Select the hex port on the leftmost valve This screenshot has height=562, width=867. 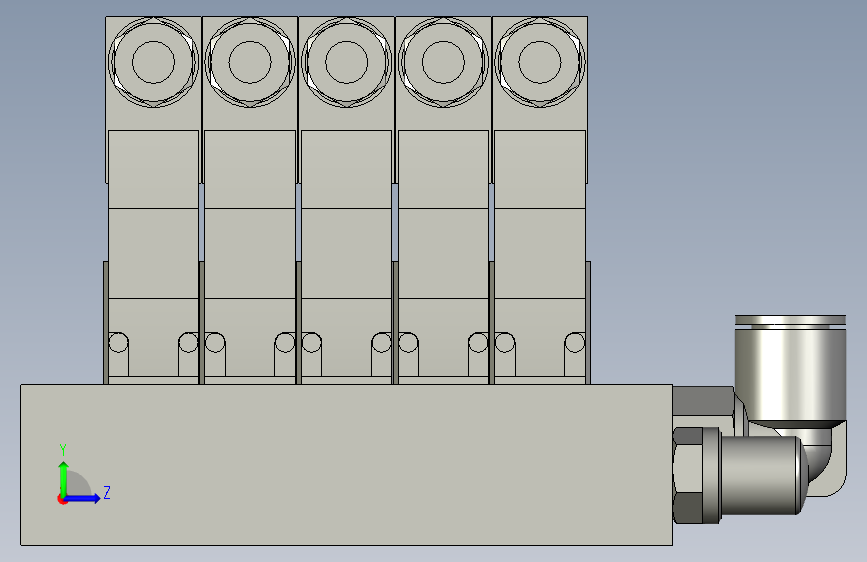click(153, 62)
